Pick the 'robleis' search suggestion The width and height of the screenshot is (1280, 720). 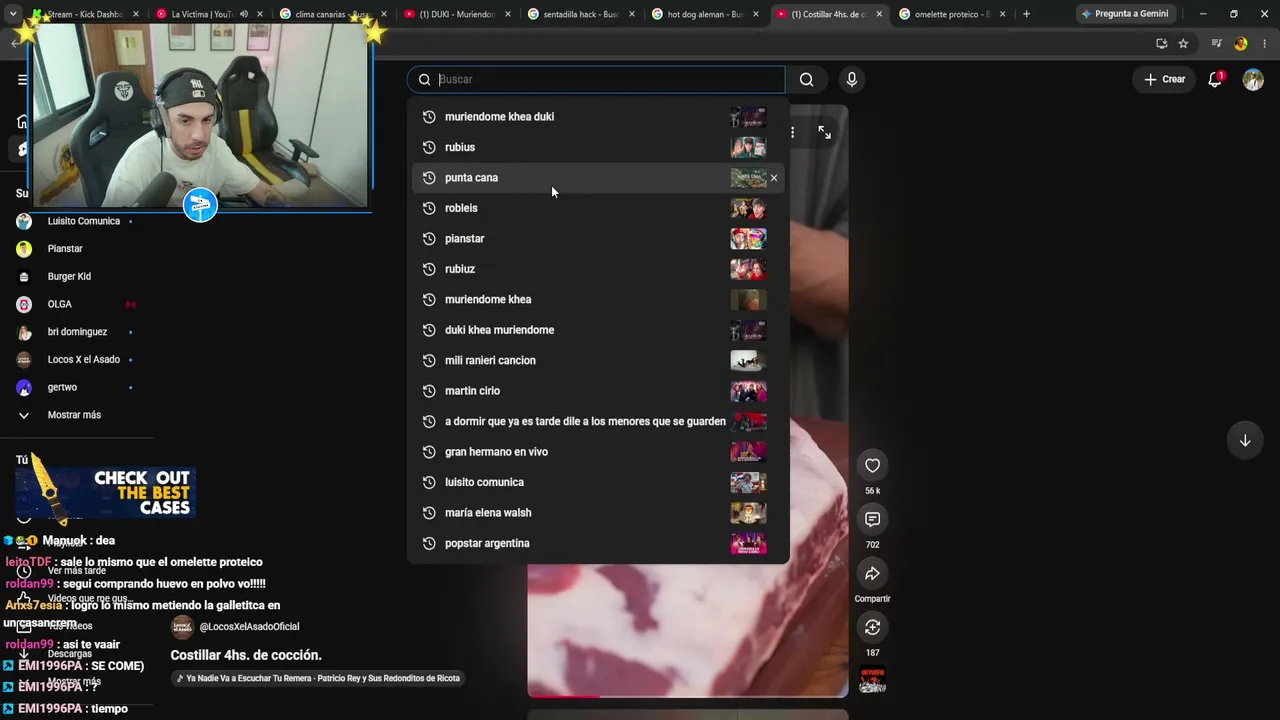click(x=598, y=208)
